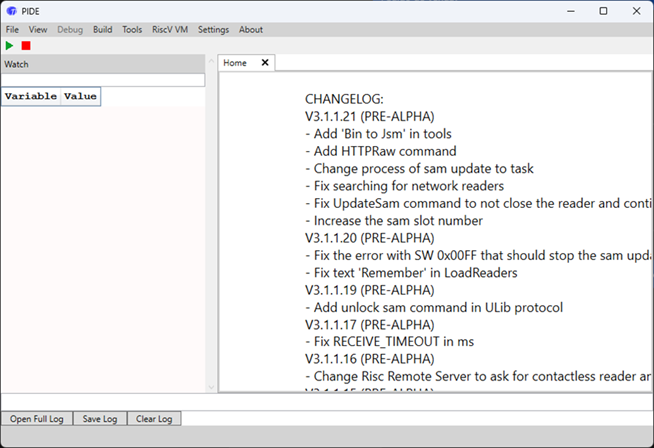Click the Watch panel scroll down arrow
Image resolution: width=654 pixels, height=448 pixels.
pyautogui.click(x=211, y=388)
